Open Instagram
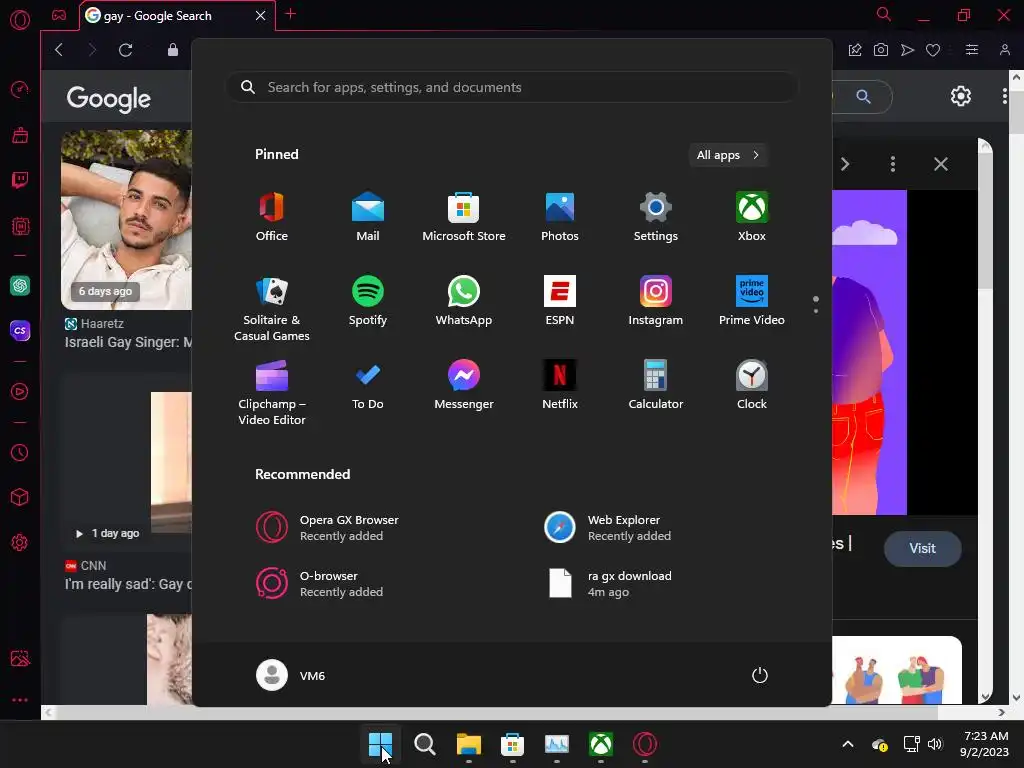The image size is (1024, 768). tap(656, 302)
